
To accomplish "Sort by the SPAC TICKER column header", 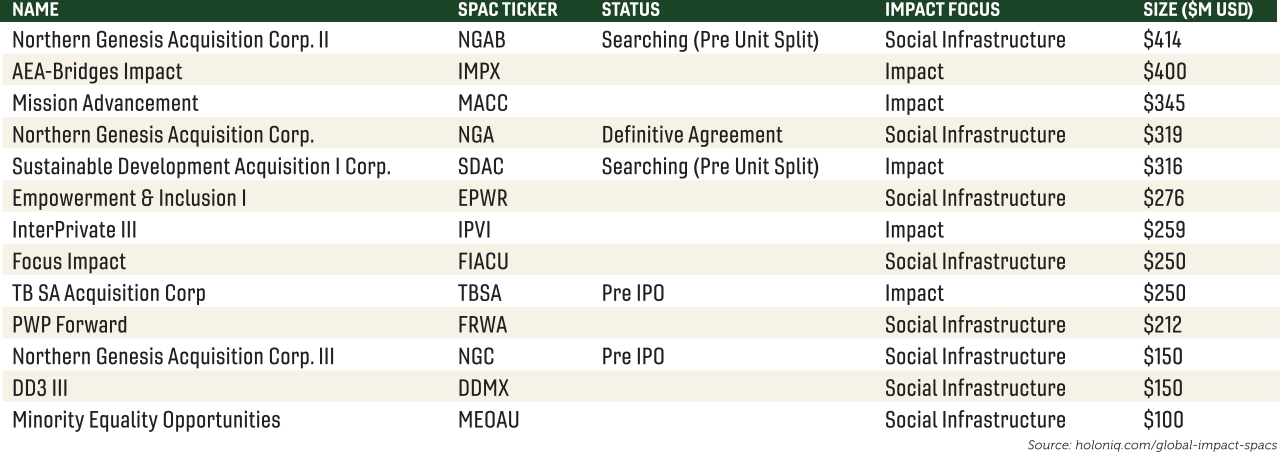I will [x=507, y=10].
